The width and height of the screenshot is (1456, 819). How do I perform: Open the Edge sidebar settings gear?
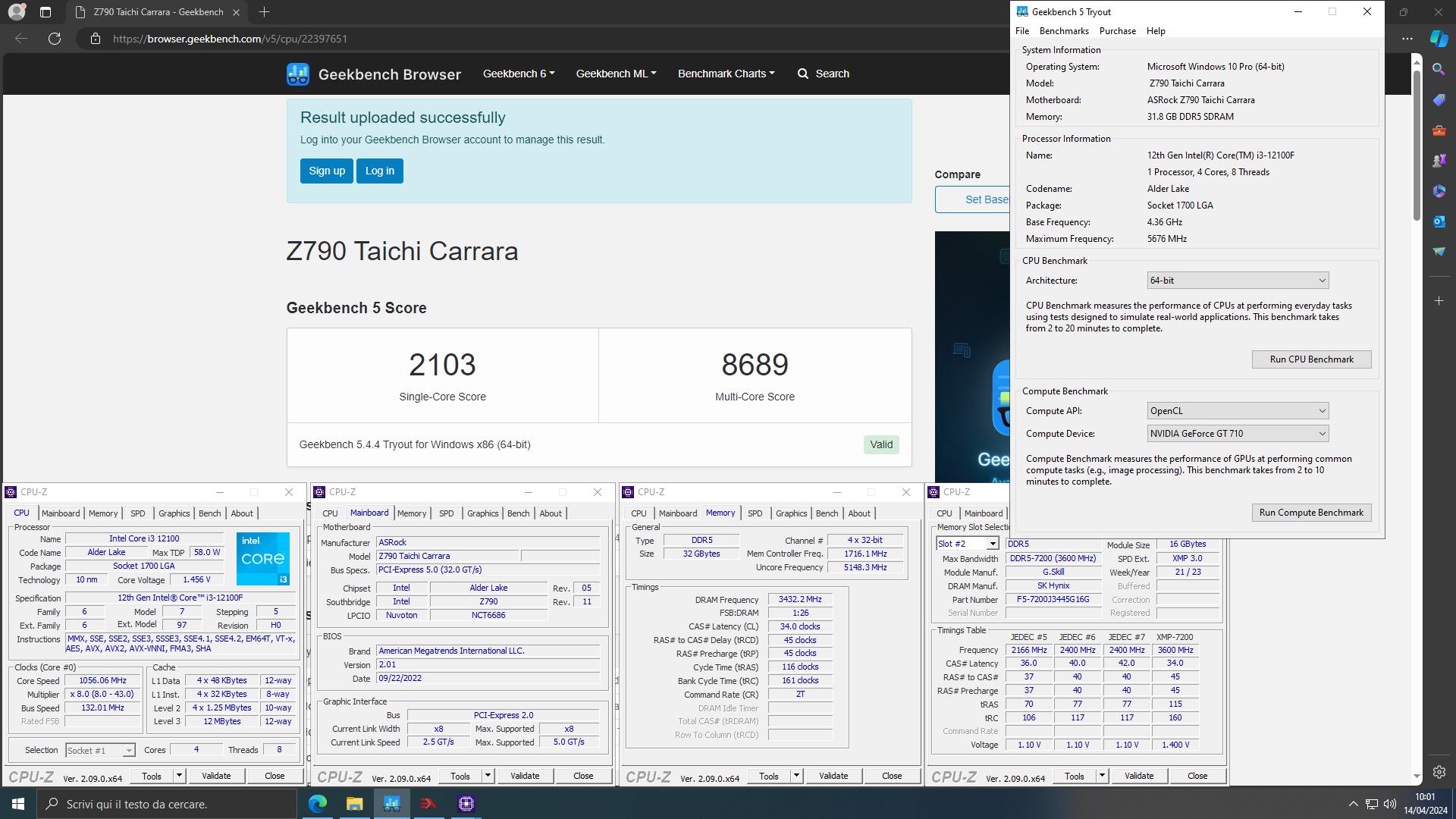click(1439, 772)
